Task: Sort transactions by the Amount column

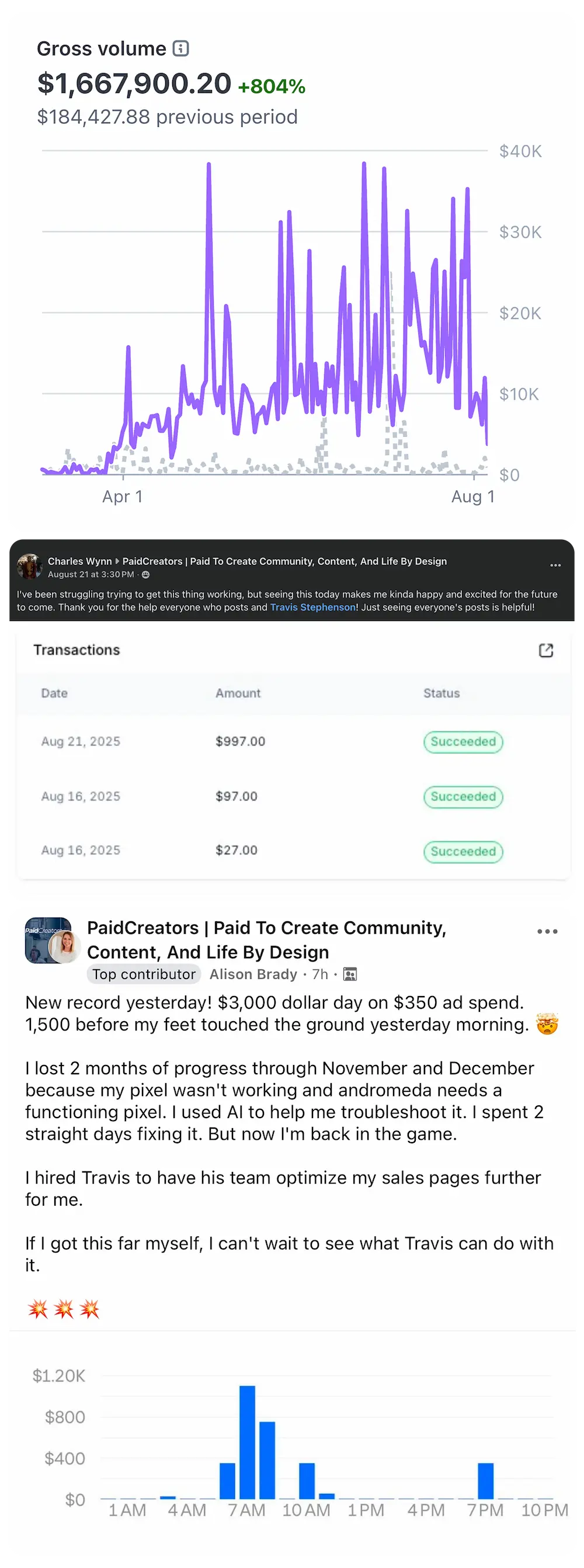Action: click(x=238, y=693)
